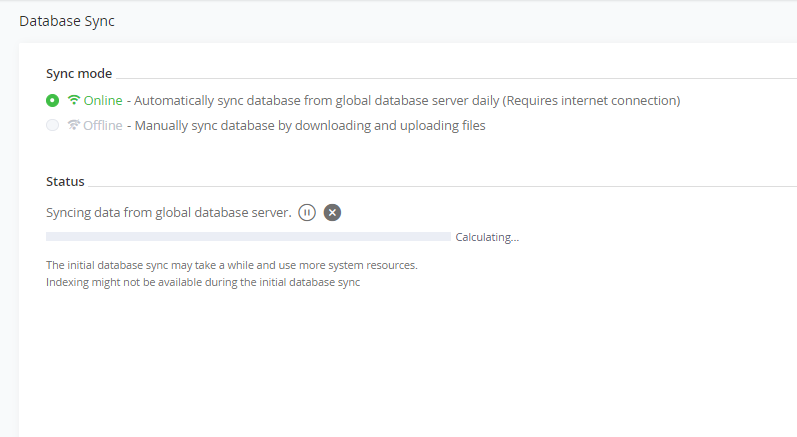Click the green Online wifi icon

point(74,100)
